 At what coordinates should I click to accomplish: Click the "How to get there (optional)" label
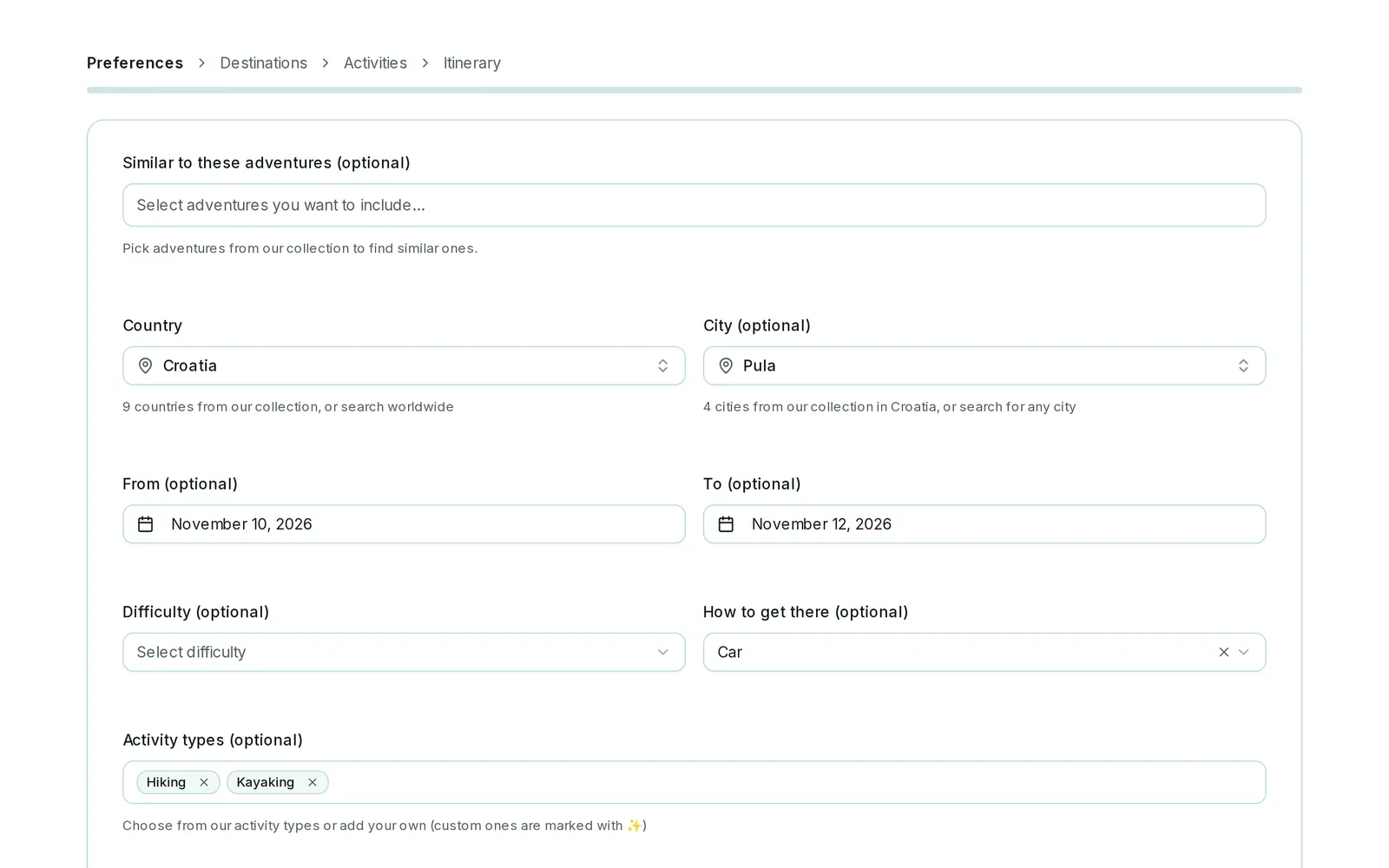pyautogui.click(x=806, y=612)
